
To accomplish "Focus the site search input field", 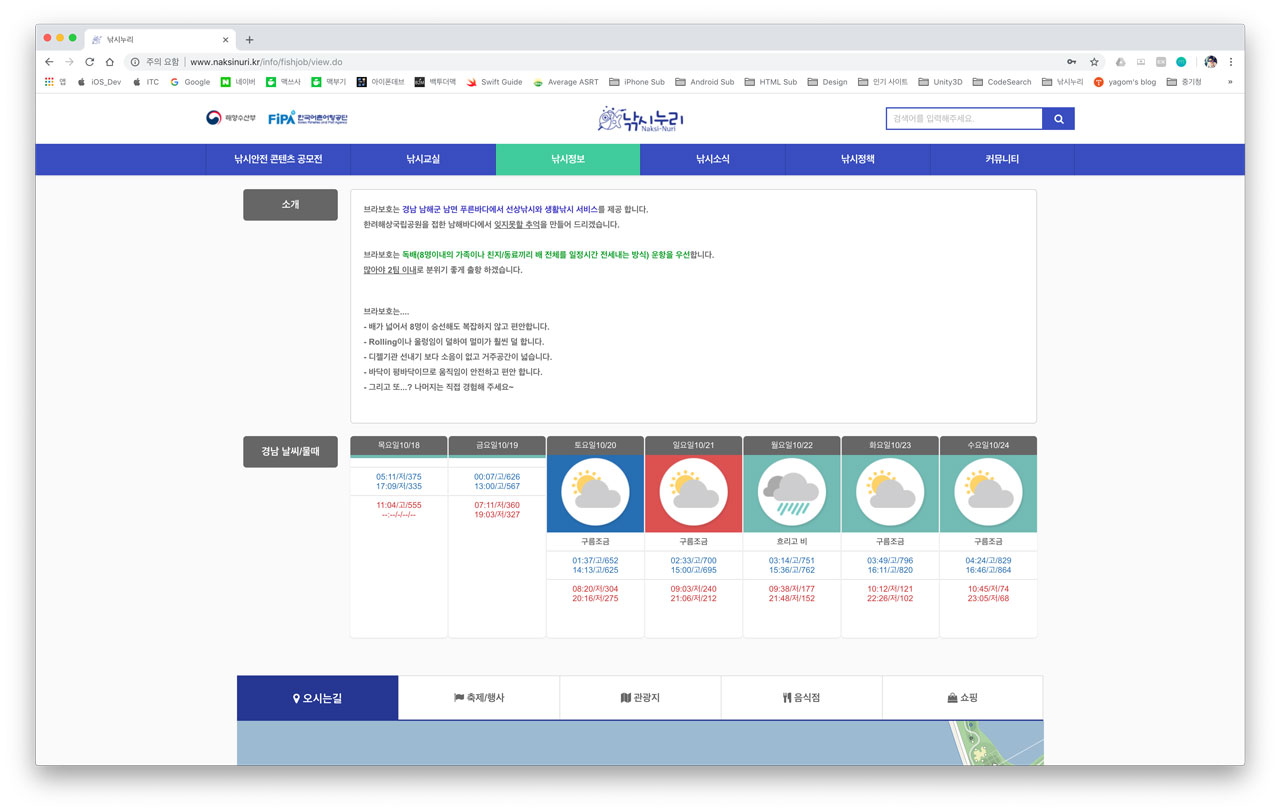I will tap(964, 119).
